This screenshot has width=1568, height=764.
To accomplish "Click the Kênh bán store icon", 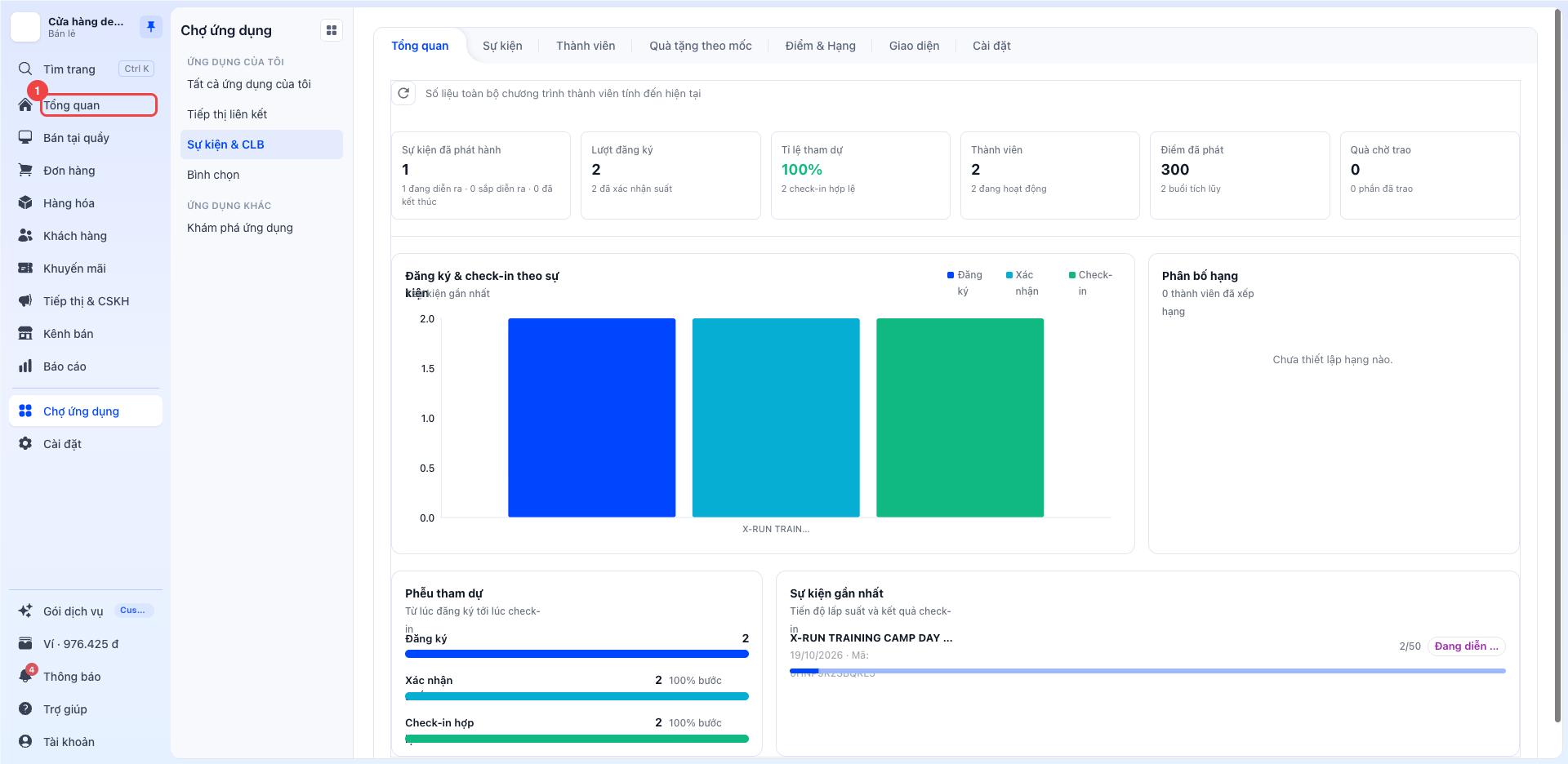I will point(25,333).
